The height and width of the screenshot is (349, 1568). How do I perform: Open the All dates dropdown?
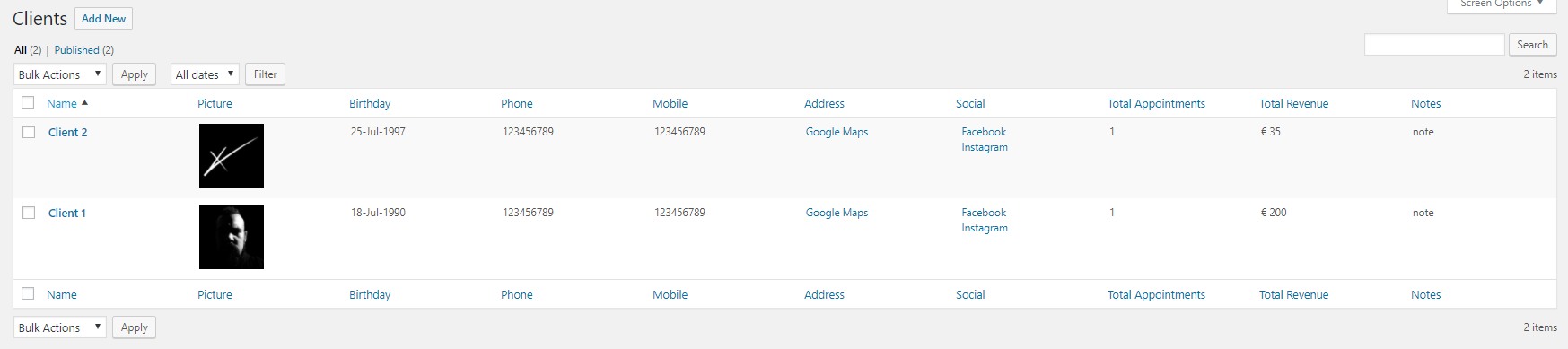[x=205, y=74]
